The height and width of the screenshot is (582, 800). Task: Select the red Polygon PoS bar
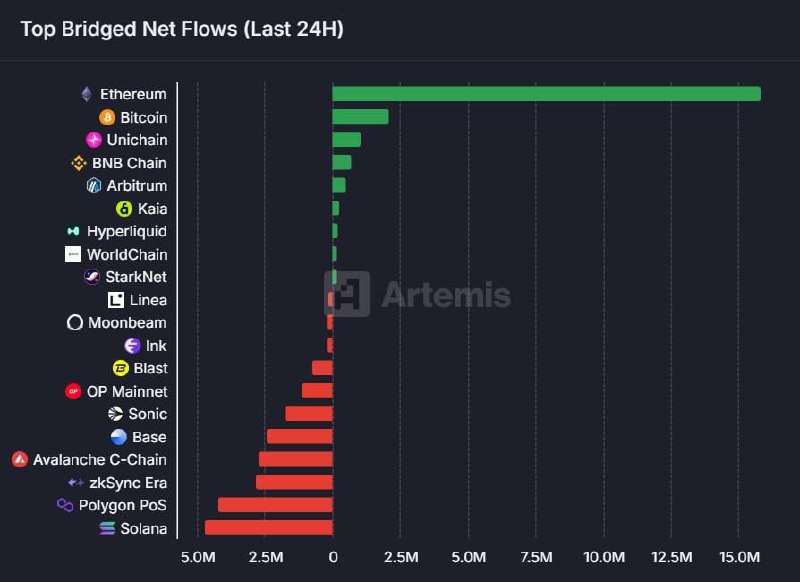click(276, 505)
